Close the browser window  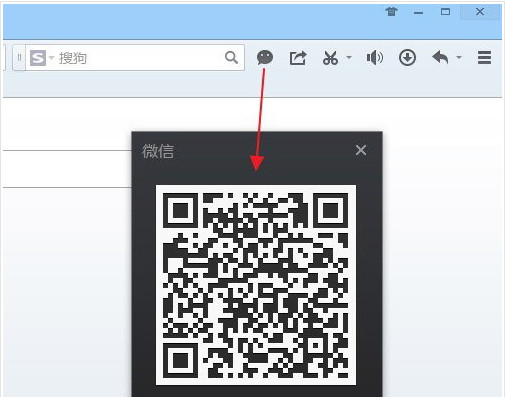[x=480, y=12]
